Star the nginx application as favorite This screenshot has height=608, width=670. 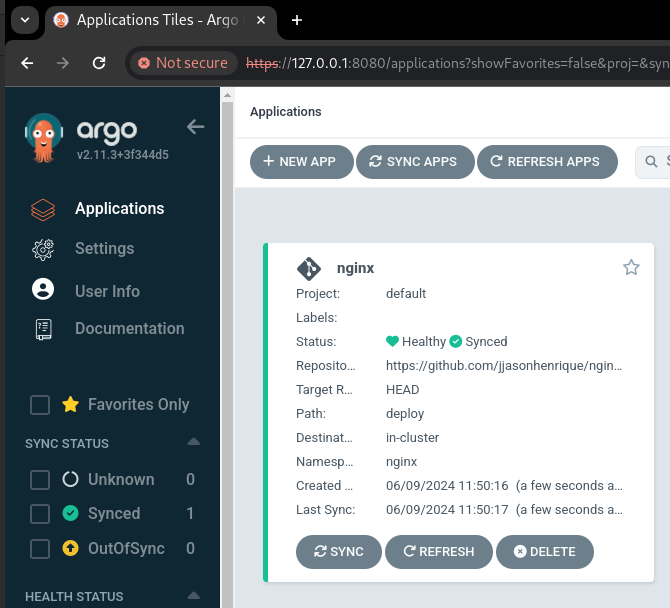pos(631,267)
